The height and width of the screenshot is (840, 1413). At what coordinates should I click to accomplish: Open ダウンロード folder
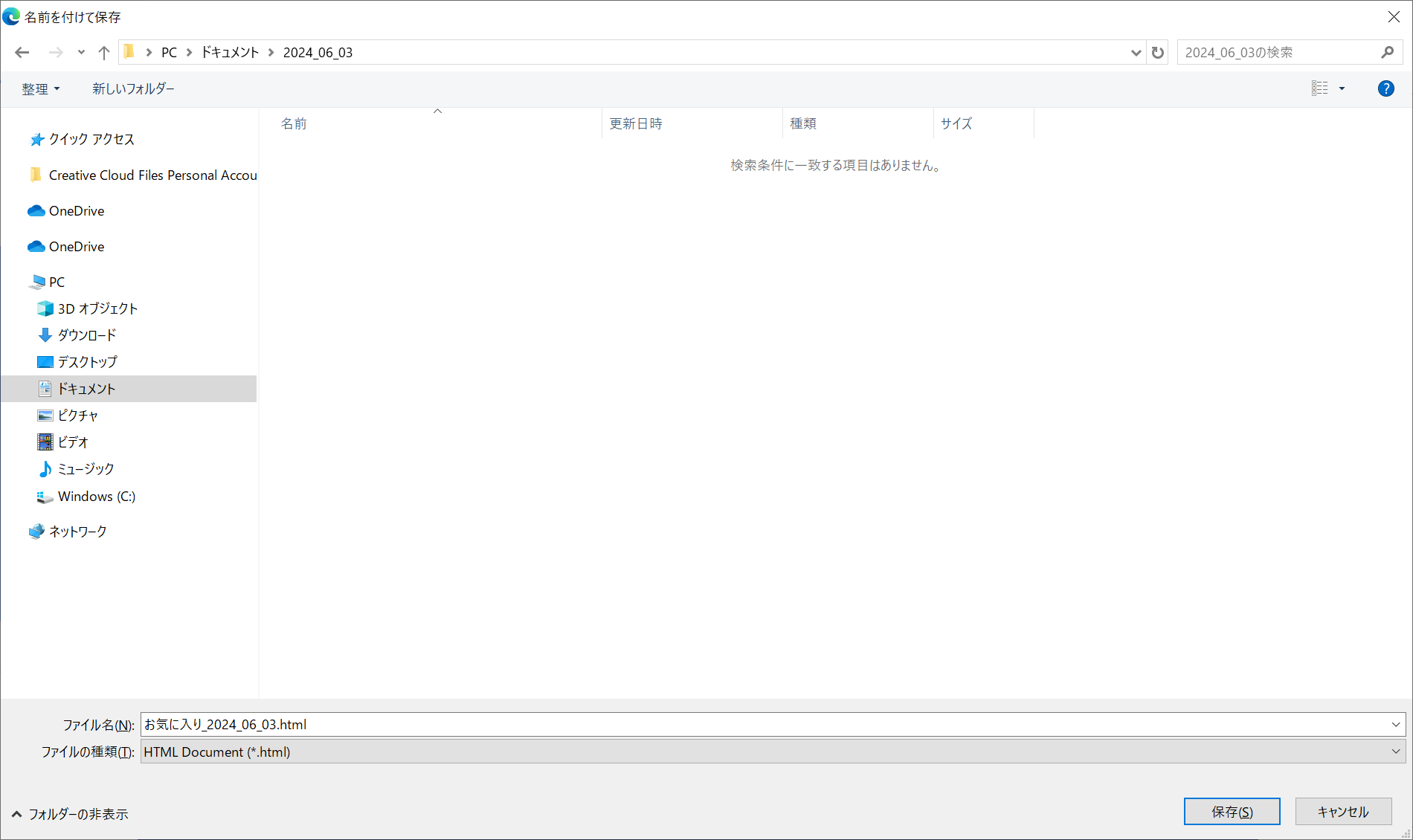pos(87,335)
